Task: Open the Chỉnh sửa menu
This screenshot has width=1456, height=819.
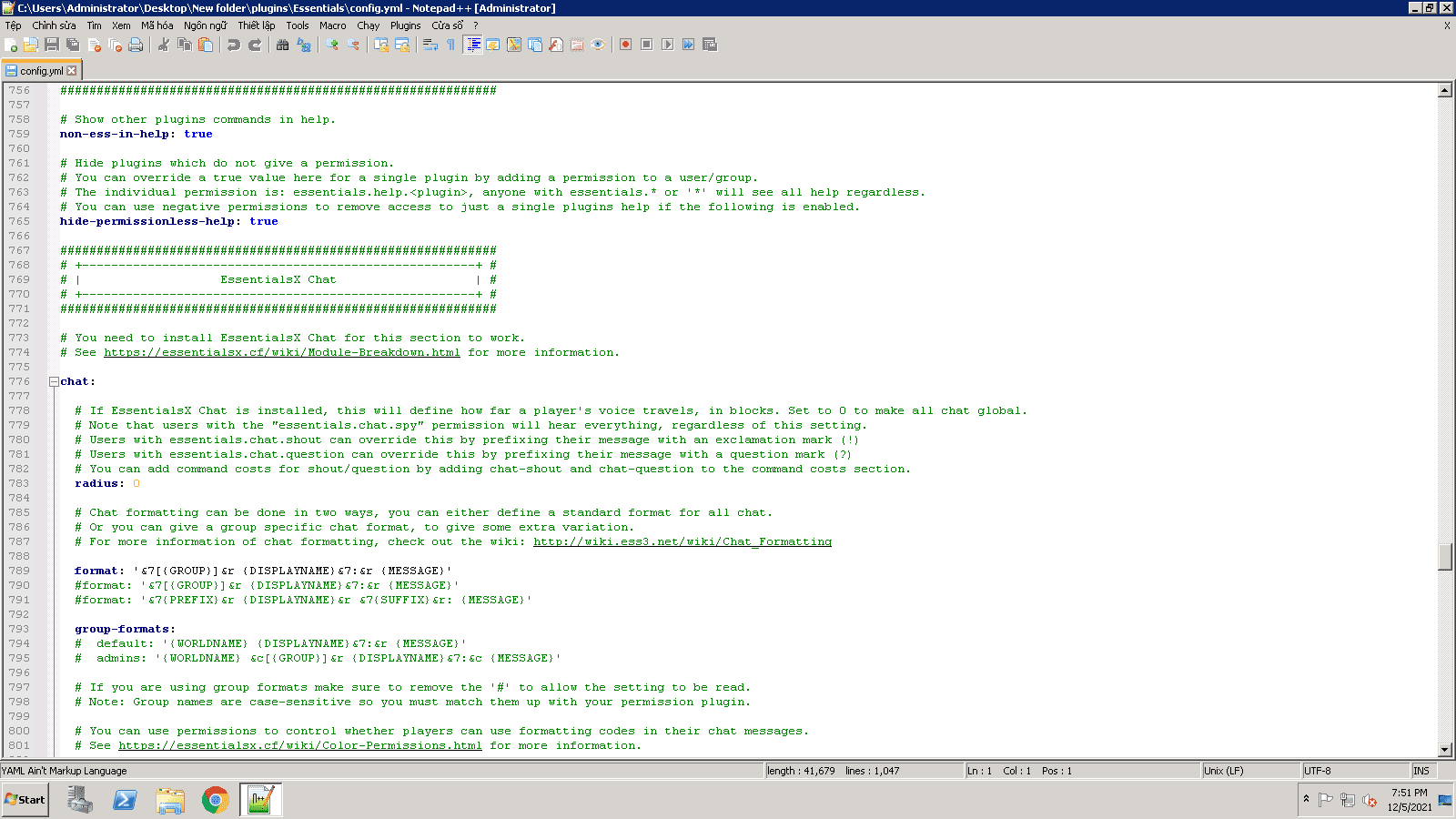Action: [x=55, y=25]
